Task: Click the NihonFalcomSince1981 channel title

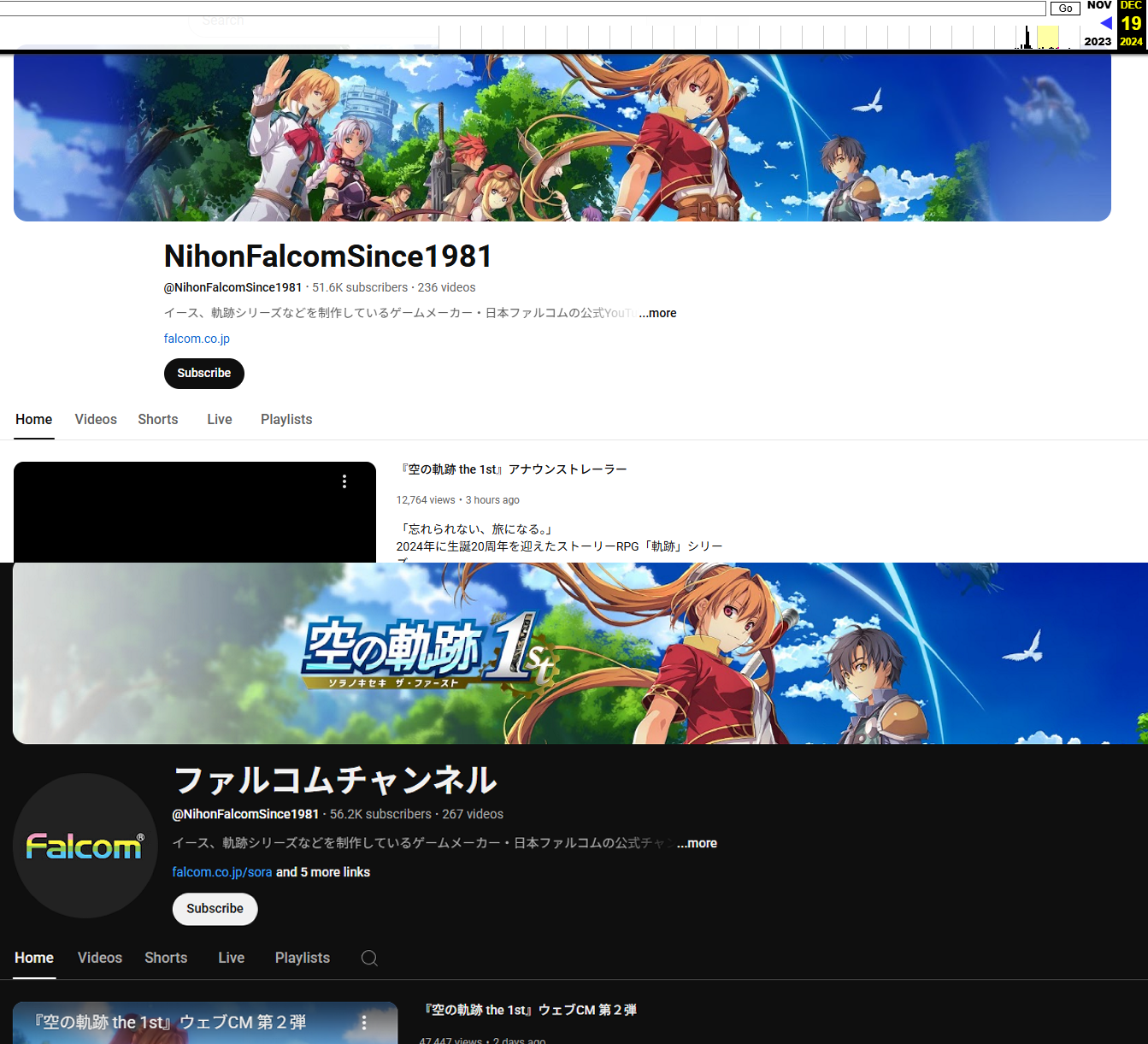Action: pyautogui.click(x=328, y=256)
